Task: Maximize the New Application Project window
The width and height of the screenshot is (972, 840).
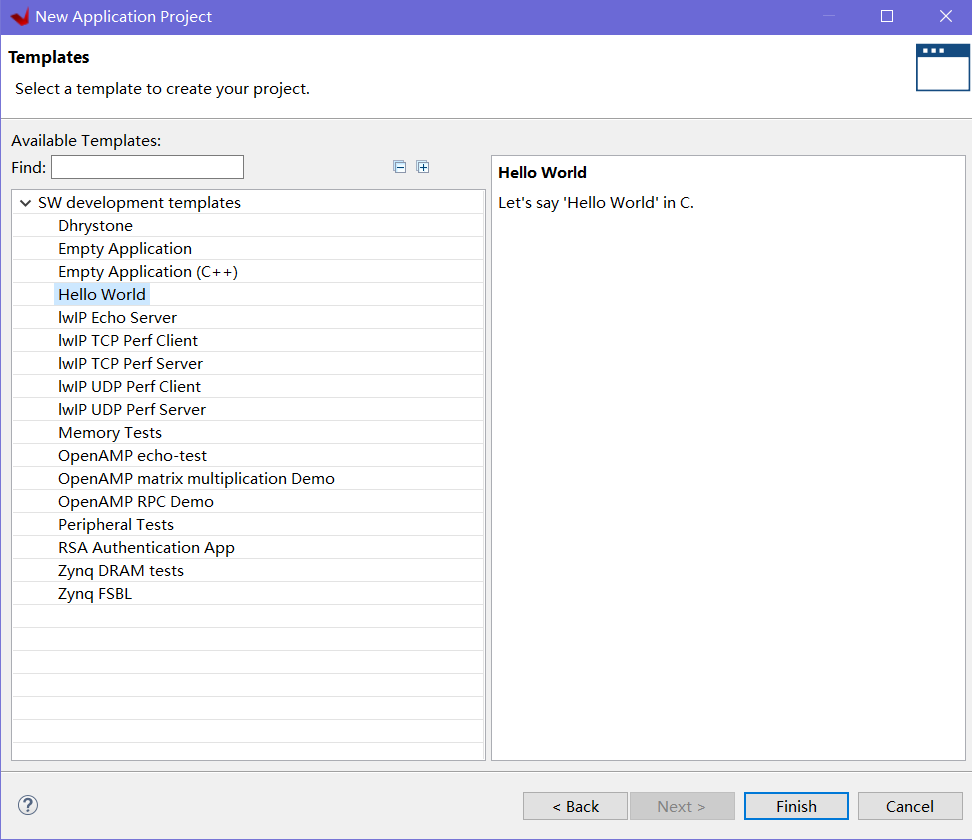Action: (x=887, y=16)
